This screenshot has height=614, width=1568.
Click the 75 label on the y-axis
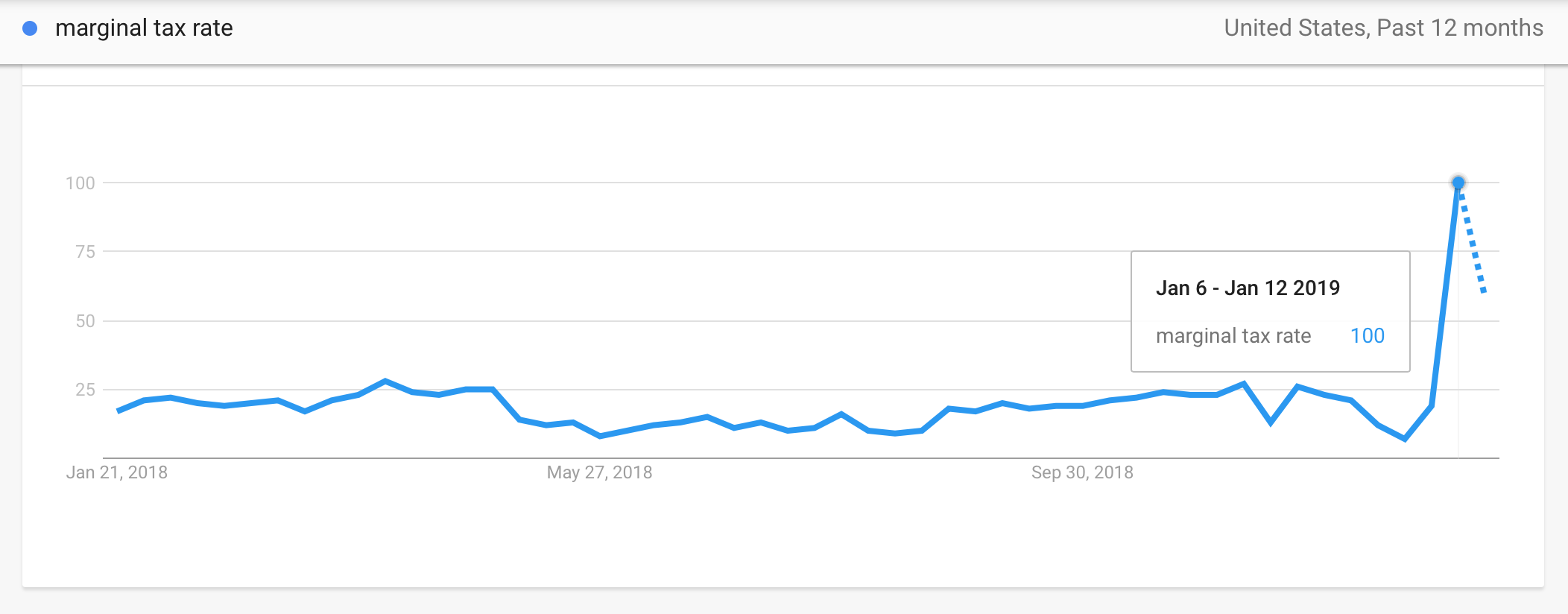click(86, 252)
